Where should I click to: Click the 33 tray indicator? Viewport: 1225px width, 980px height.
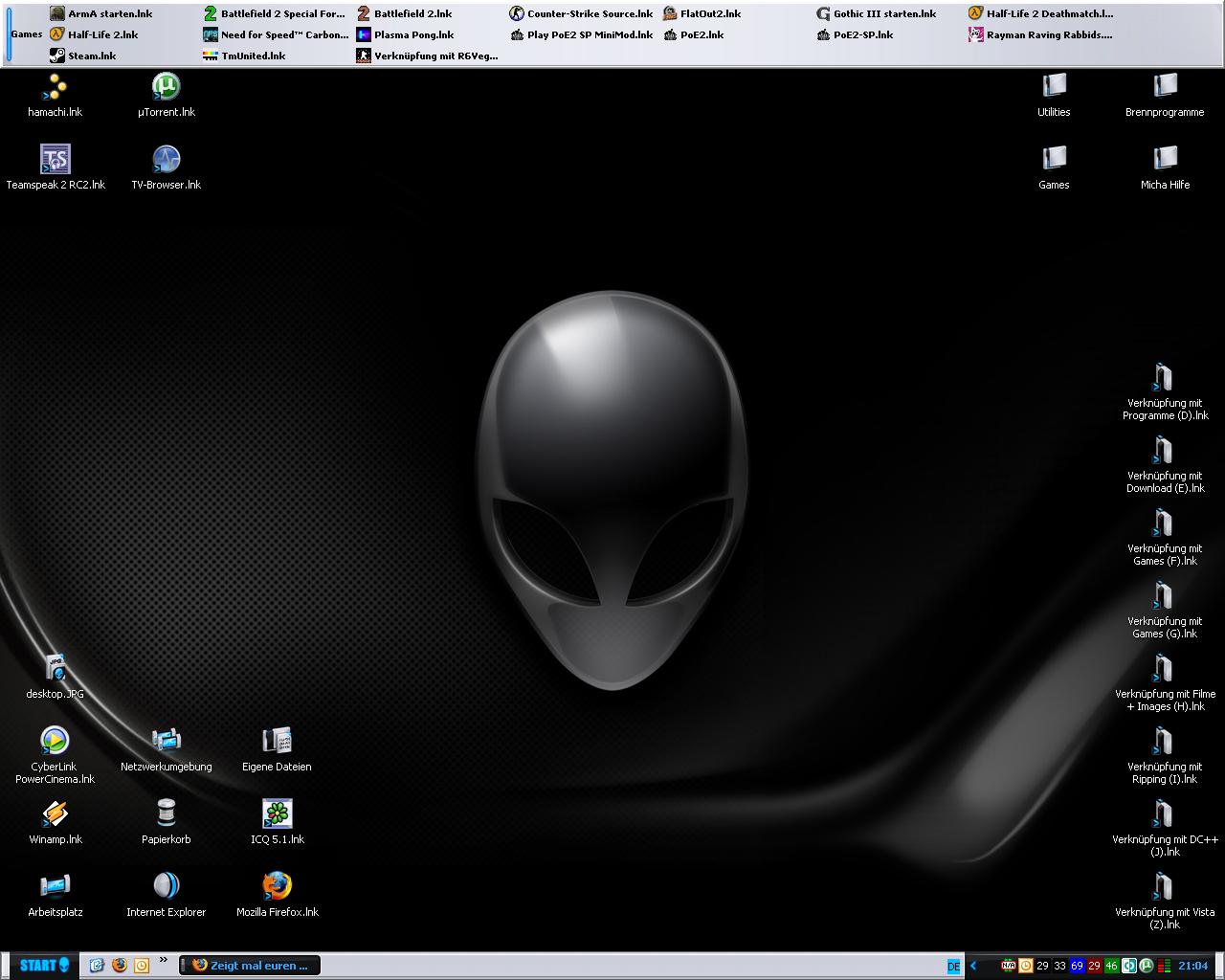point(1059,966)
